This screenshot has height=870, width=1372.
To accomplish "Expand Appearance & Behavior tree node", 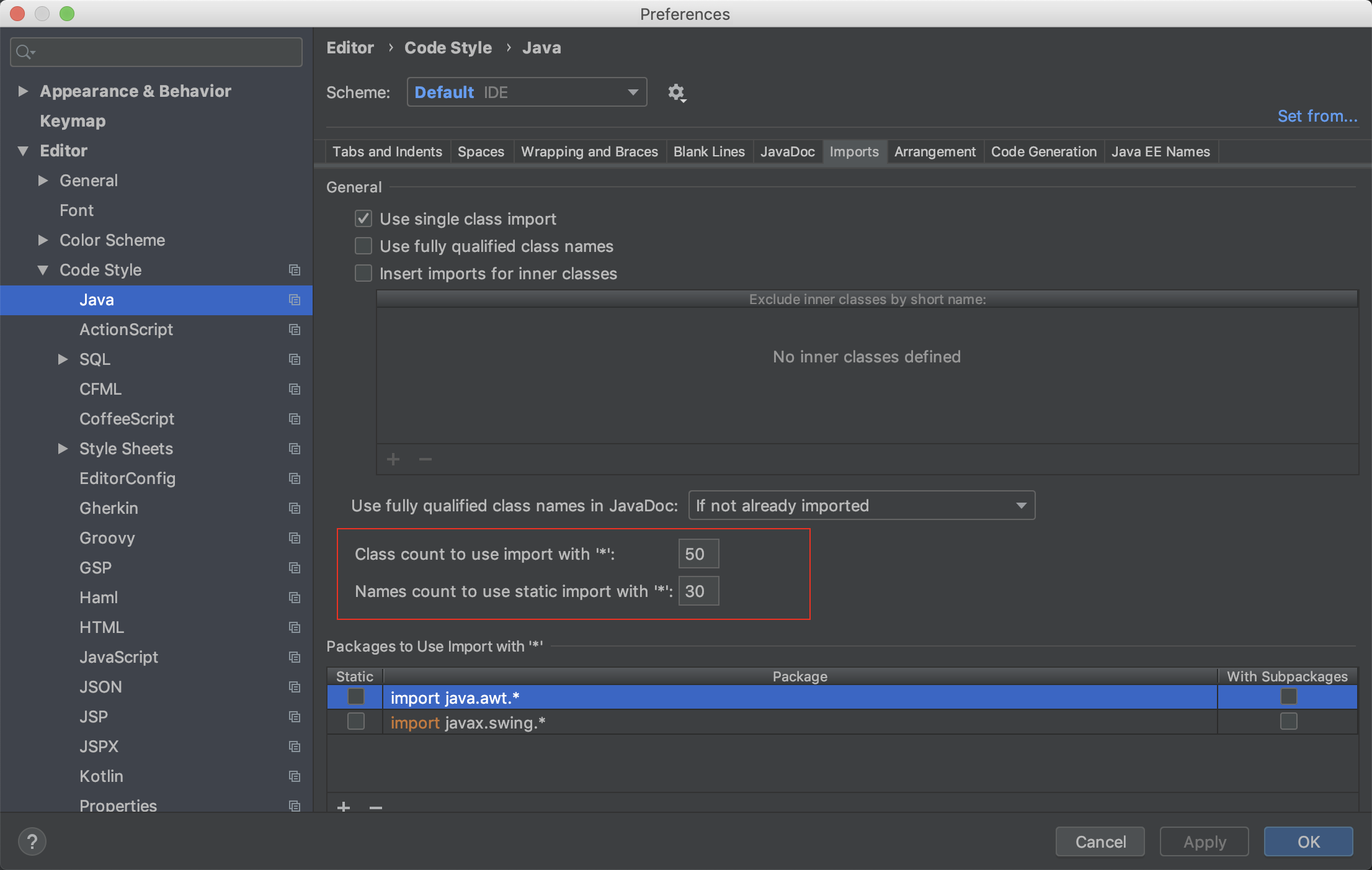I will click(24, 91).
